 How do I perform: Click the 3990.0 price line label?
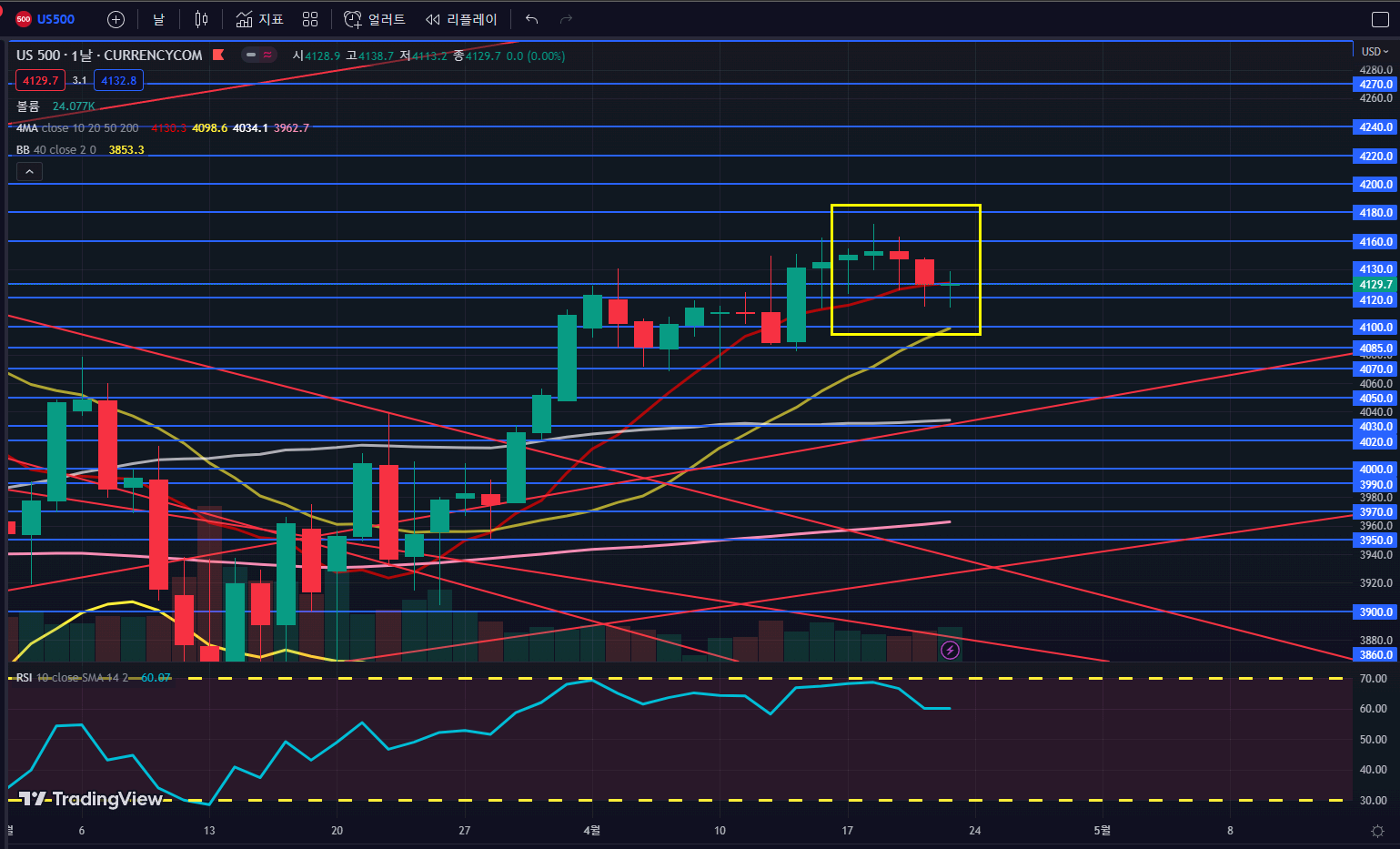click(x=1375, y=485)
